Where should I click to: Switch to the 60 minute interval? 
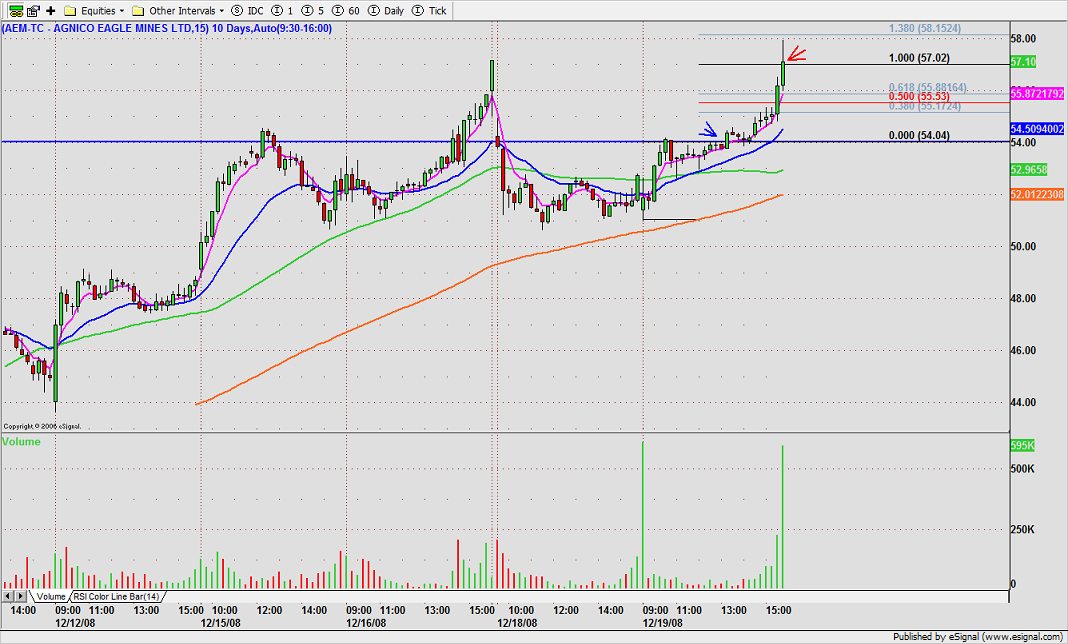click(x=344, y=11)
